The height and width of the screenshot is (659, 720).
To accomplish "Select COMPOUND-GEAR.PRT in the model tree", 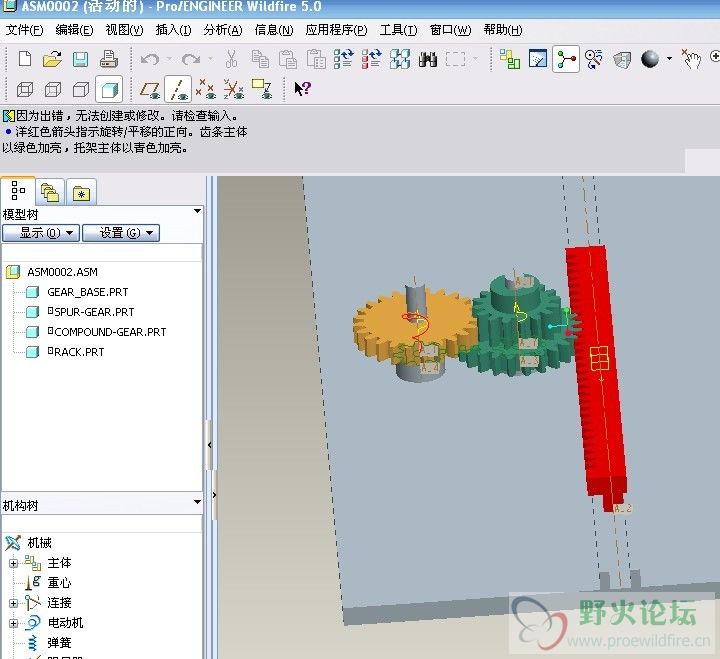I will (x=107, y=332).
